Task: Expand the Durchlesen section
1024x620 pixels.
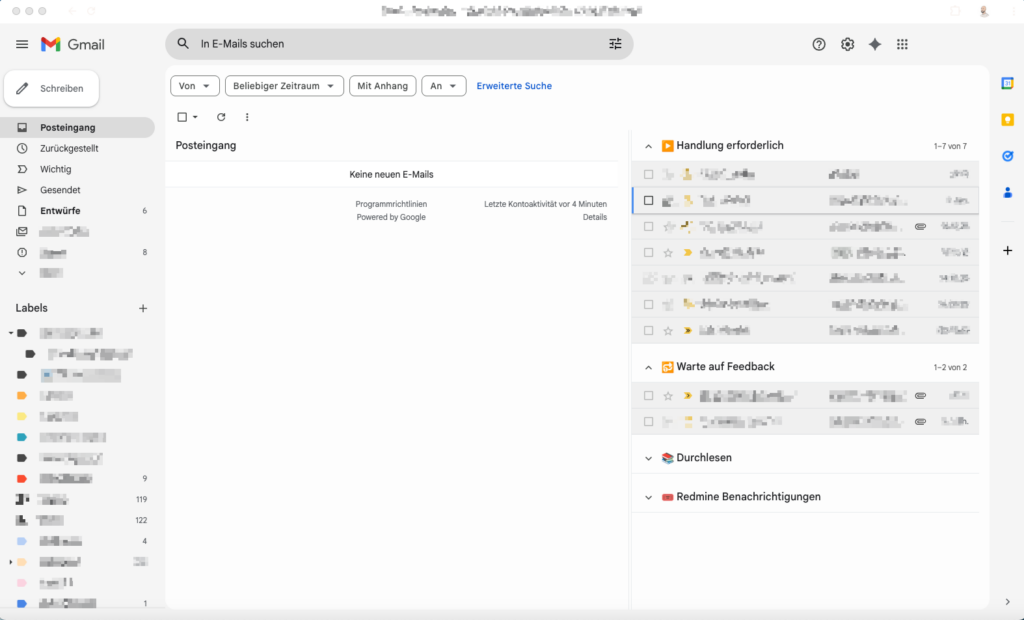Action: tap(648, 460)
